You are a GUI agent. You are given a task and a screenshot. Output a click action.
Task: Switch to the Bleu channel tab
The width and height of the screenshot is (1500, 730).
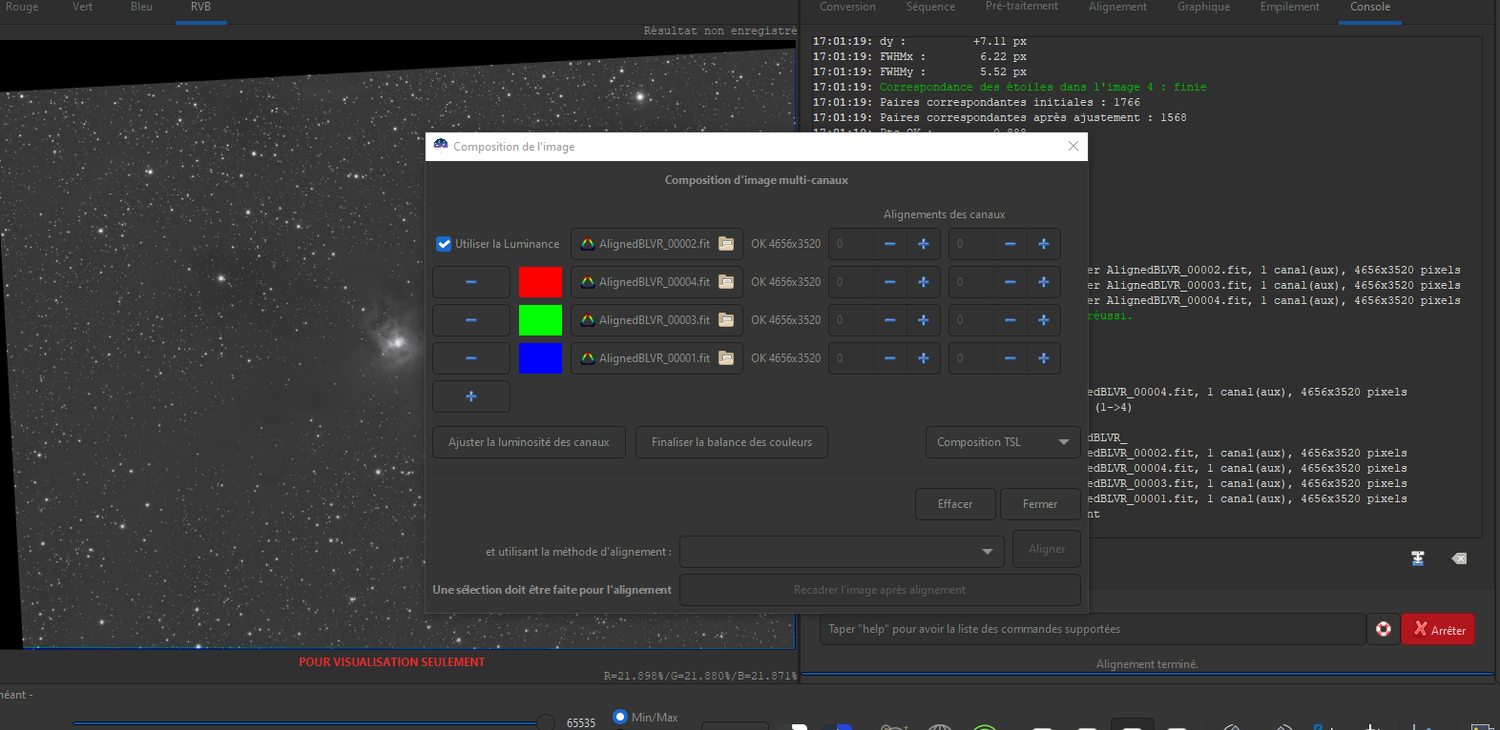(x=142, y=8)
